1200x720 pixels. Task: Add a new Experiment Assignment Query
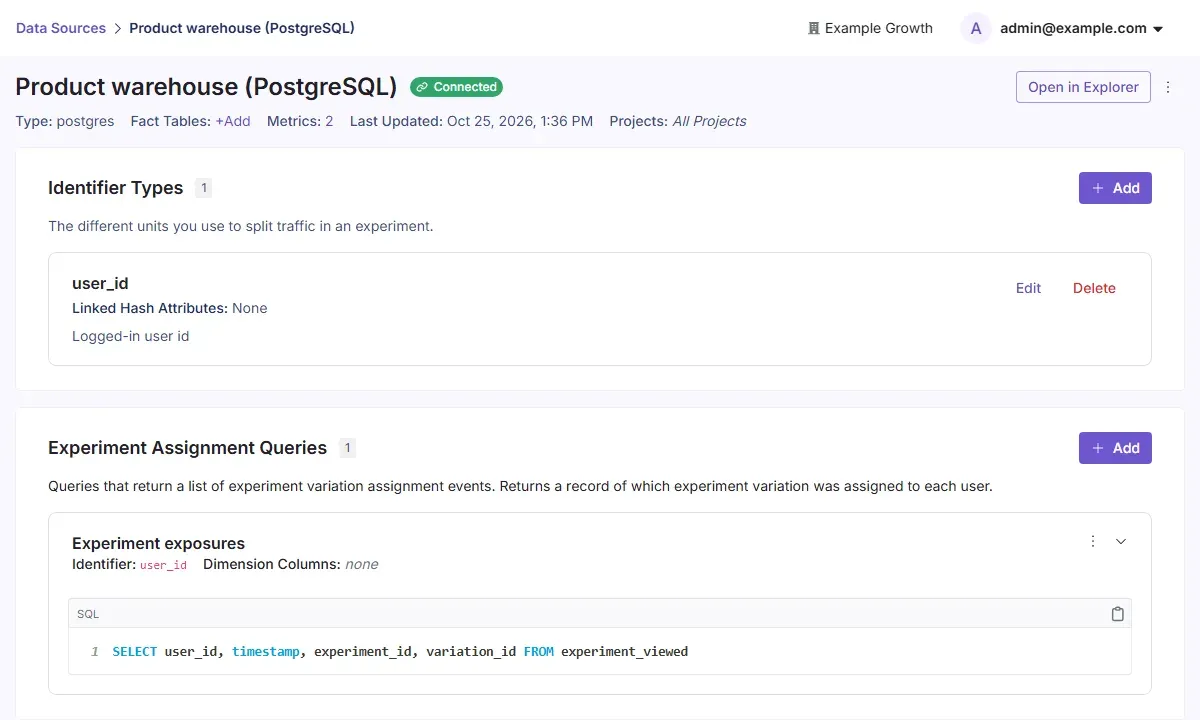pos(1115,448)
